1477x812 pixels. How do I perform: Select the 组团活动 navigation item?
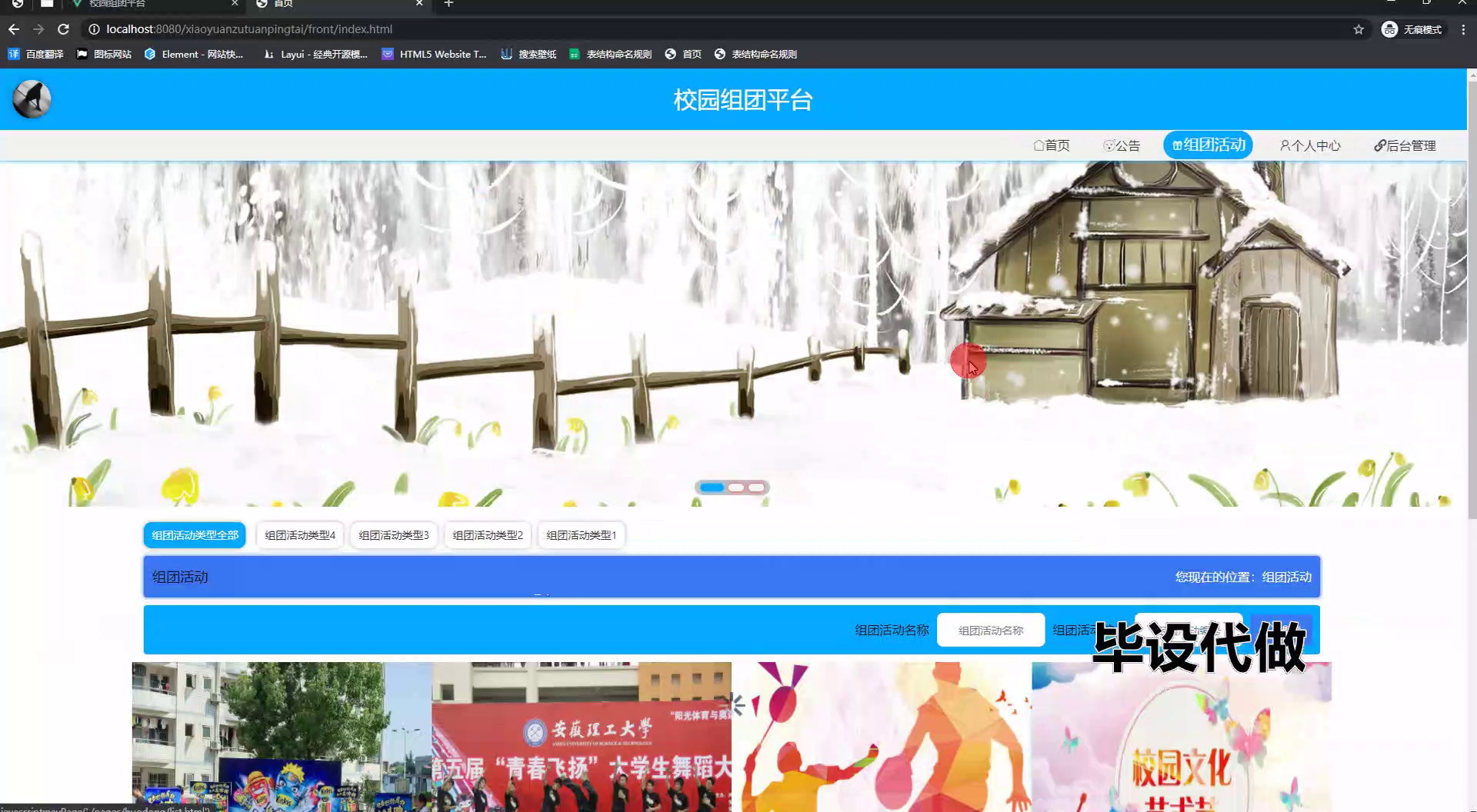coord(1208,145)
